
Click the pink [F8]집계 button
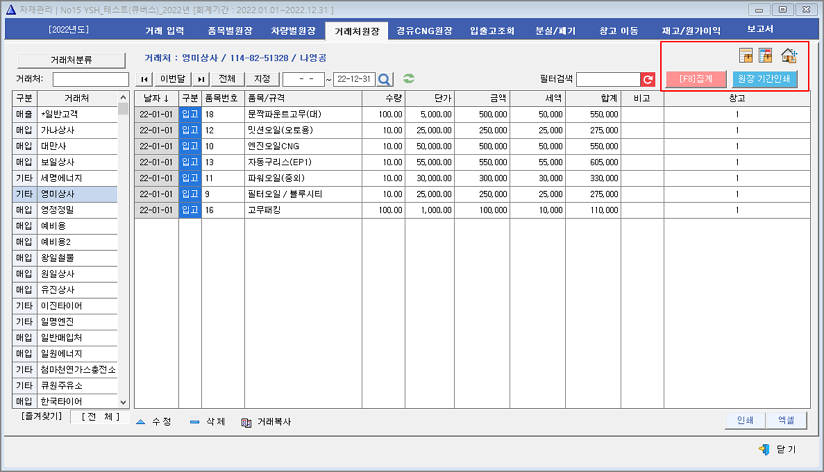click(696, 79)
